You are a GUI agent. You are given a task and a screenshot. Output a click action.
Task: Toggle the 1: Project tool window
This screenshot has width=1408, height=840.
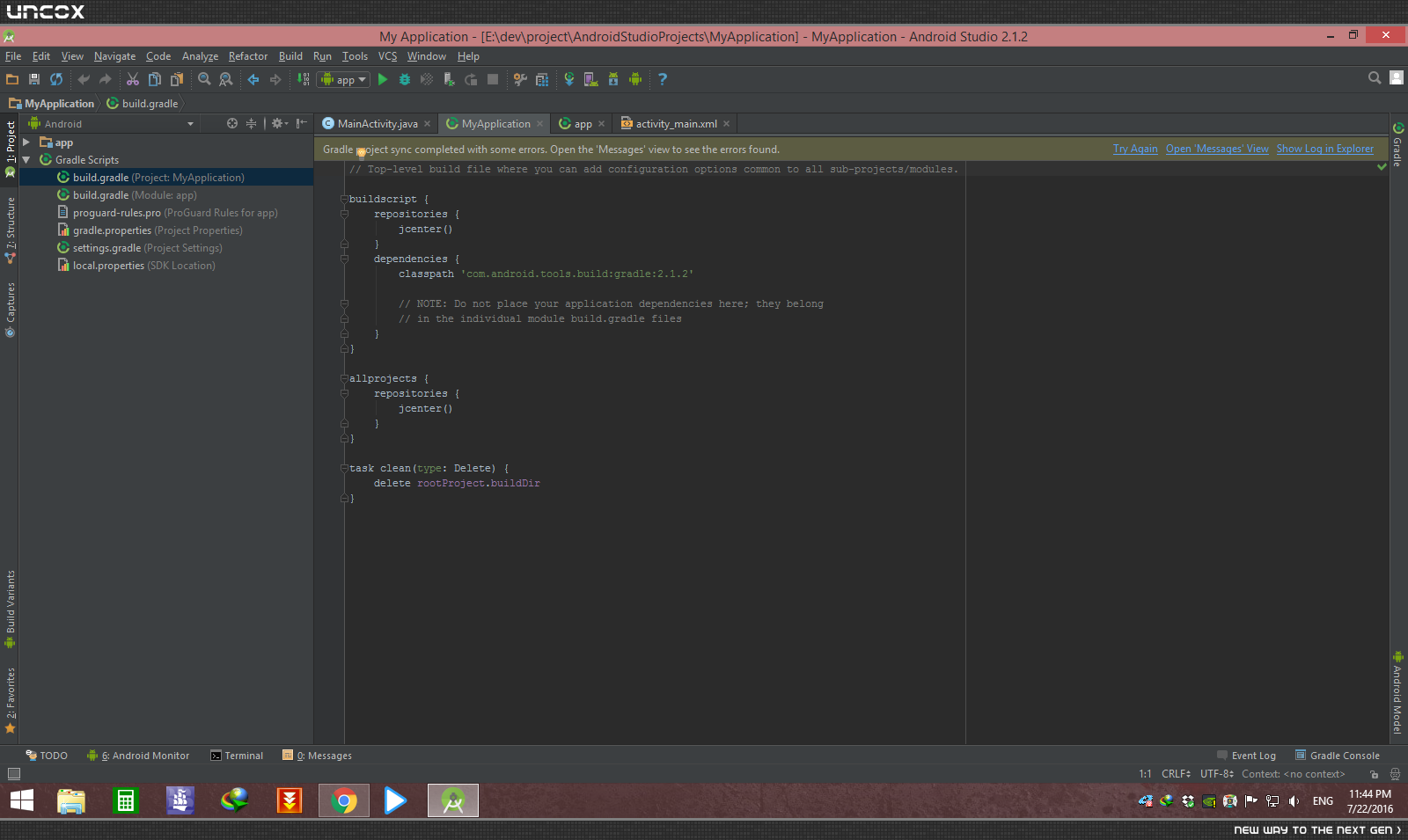tap(10, 148)
